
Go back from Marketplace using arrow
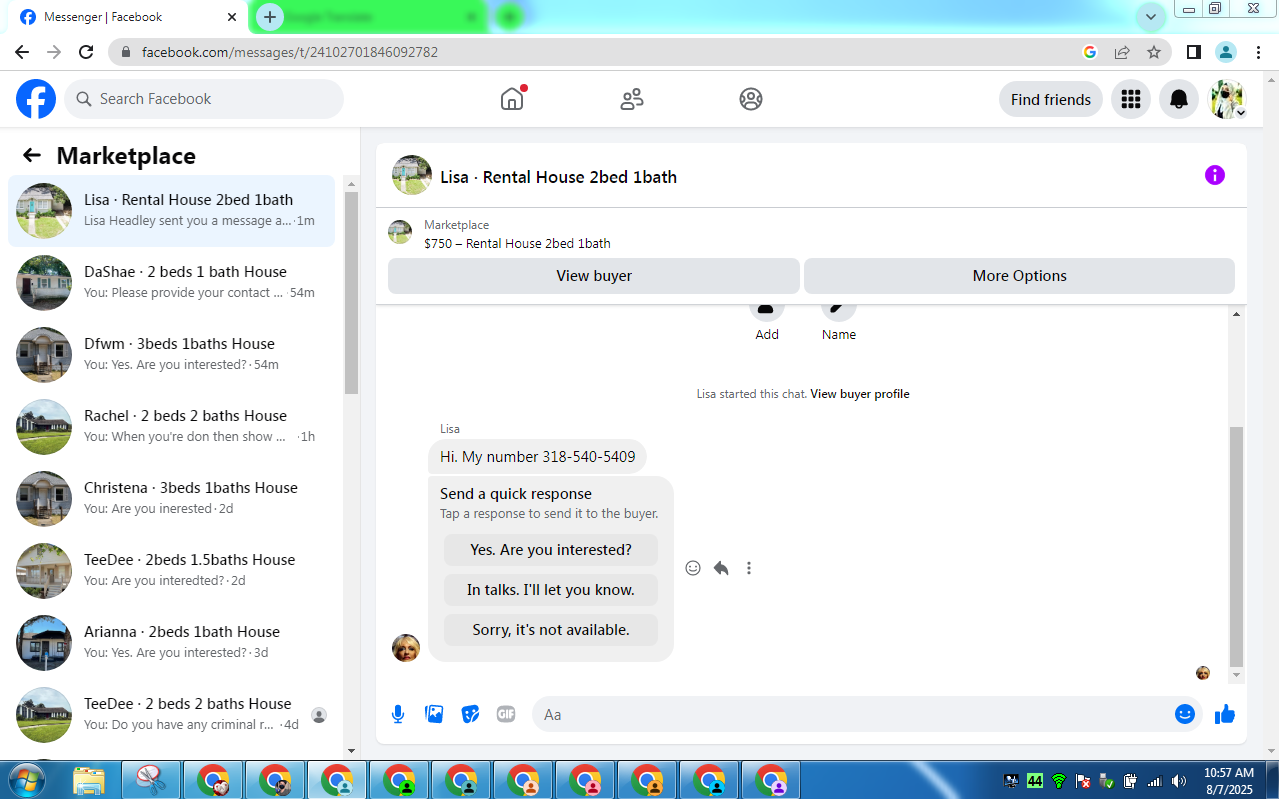(x=32, y=155)
